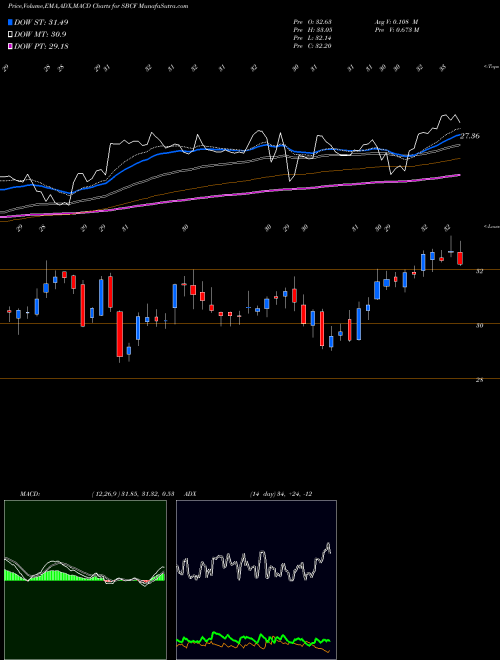Screen dimensions: 500x660
Task: Click the 'Avg V: 0.108 M' volume text
Action: point(396,22)
